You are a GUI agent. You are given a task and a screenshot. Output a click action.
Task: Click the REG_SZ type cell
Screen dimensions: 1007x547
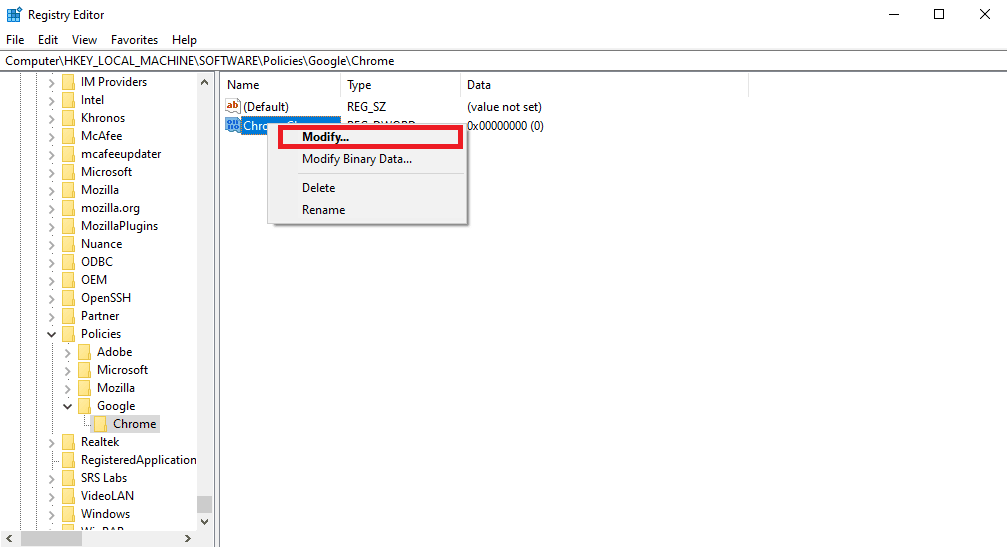point(366,107)
